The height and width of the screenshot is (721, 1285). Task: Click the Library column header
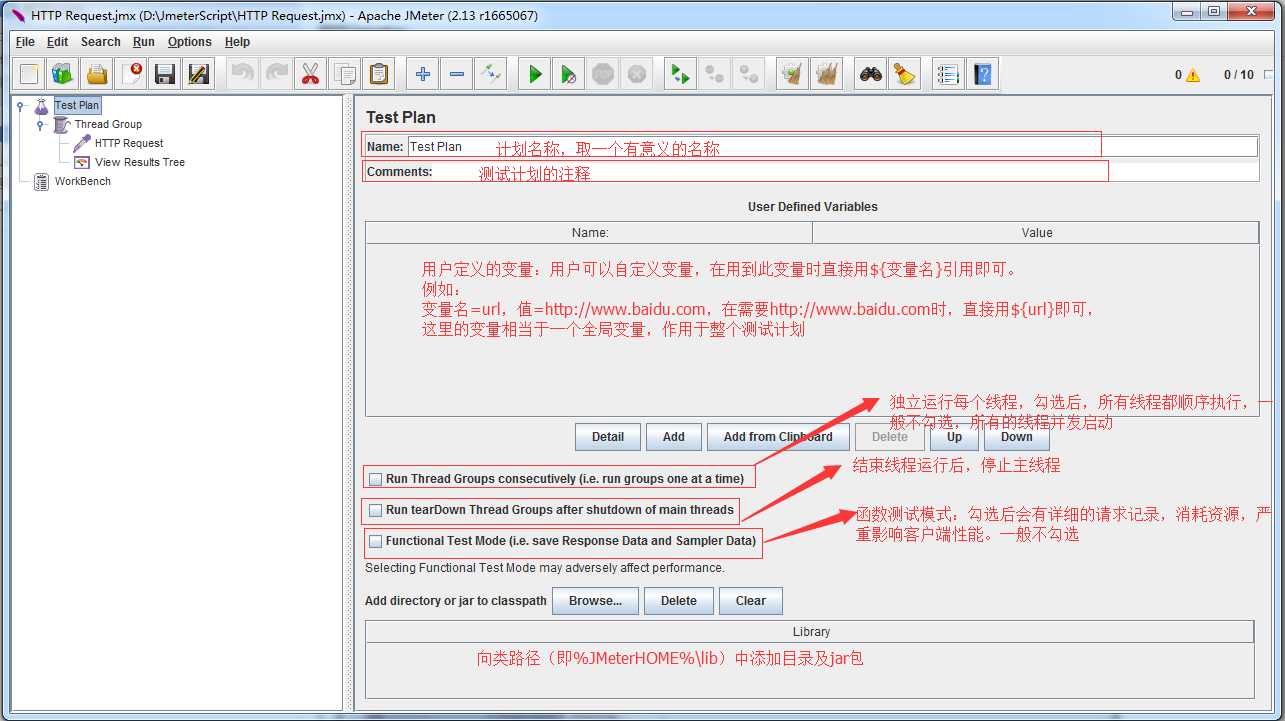coord(810,632)
